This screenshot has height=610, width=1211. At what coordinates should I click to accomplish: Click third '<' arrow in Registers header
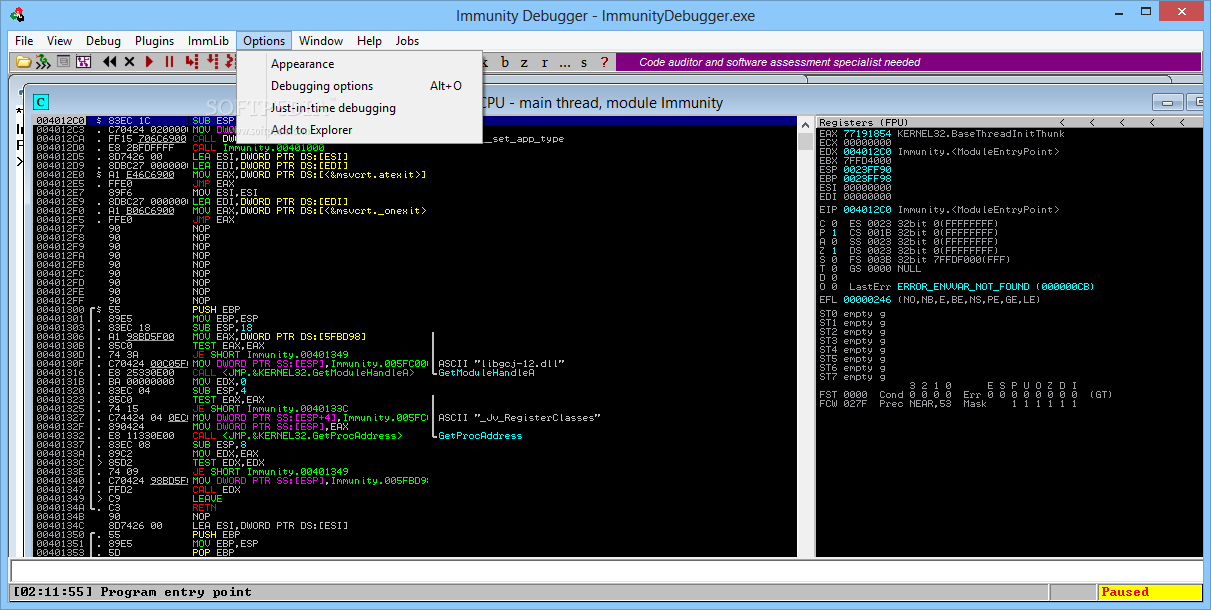(1120, 122)
